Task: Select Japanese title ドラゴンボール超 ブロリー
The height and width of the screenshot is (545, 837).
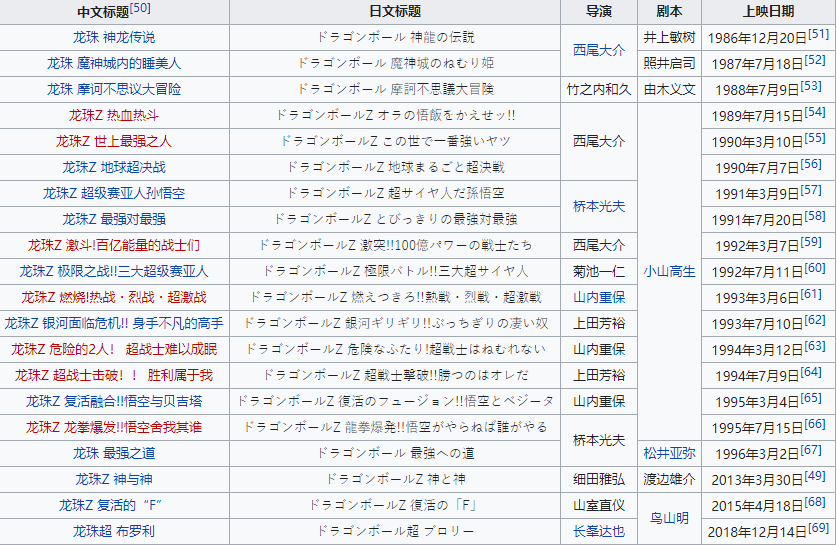Action: click(x=395, y=532)
